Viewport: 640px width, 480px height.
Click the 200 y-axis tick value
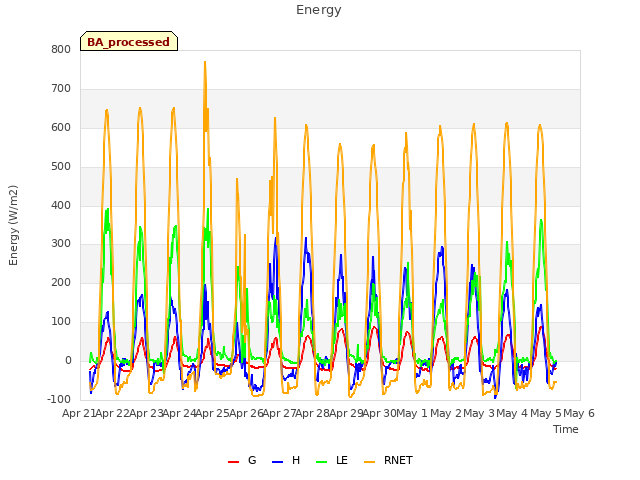click(x=61, y=282)
